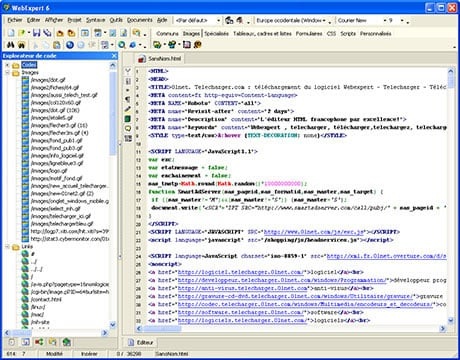
Task: Switch to the Scripts toolbar tab
Action: pos(348,33)
